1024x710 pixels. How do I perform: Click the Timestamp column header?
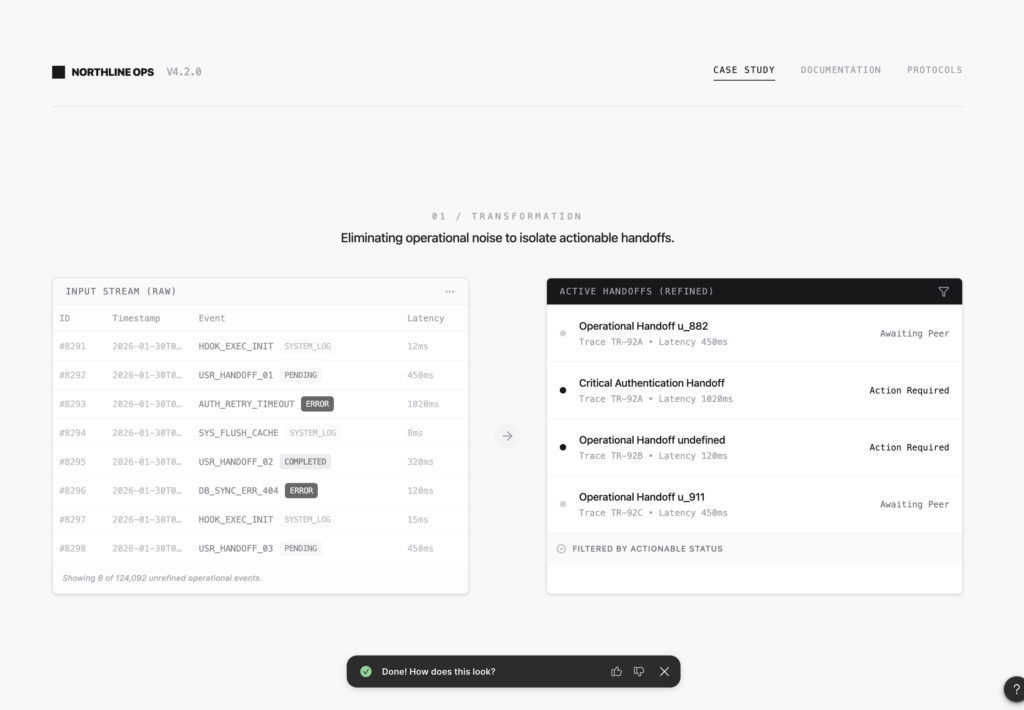(x=136, y=318)
